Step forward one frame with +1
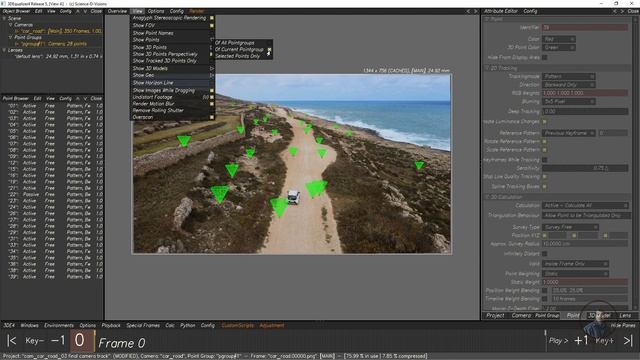The height and width of the screenshot is (360, 640). 581,340
